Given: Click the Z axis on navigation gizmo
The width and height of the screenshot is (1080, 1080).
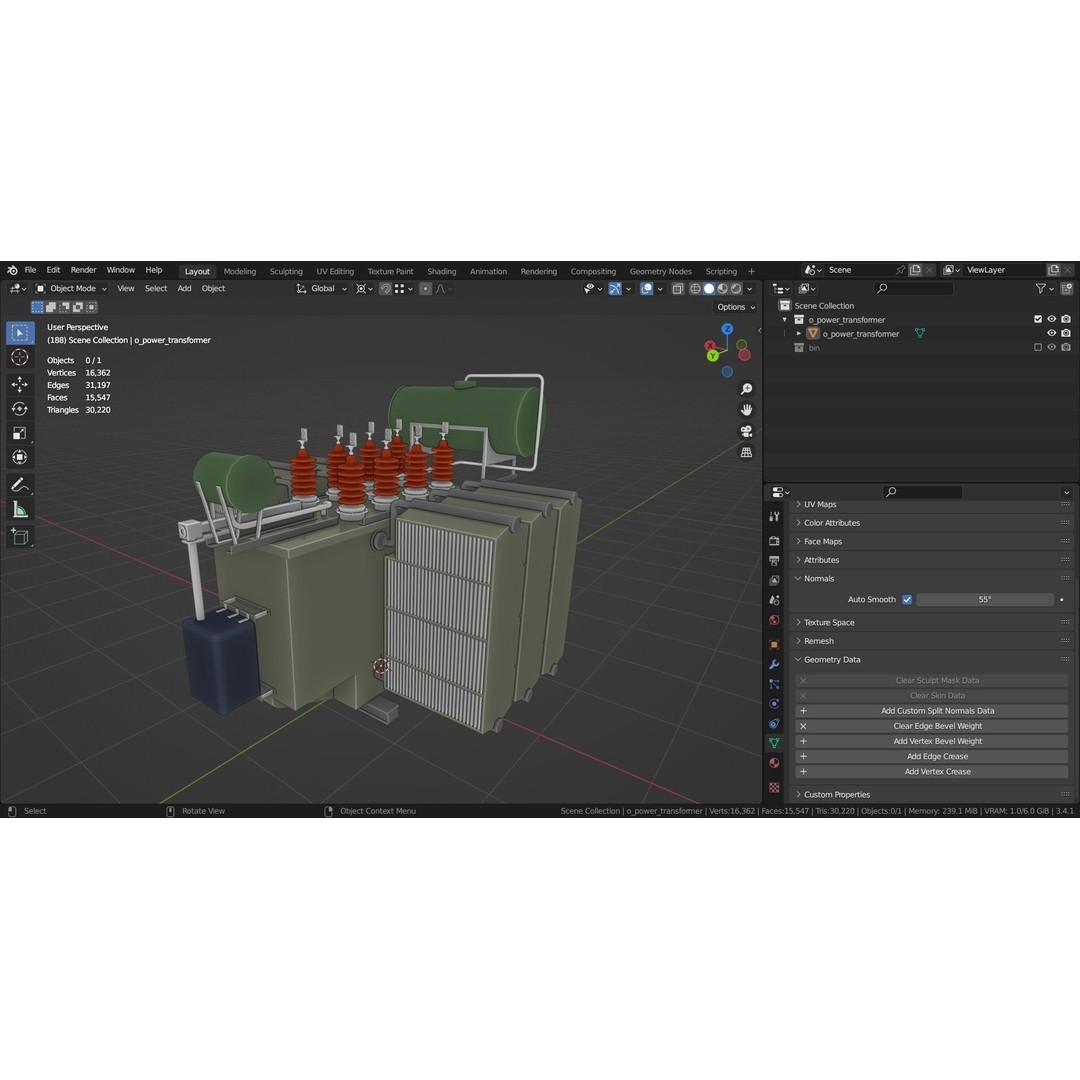Looking at the screenshot, I should 727,329.
